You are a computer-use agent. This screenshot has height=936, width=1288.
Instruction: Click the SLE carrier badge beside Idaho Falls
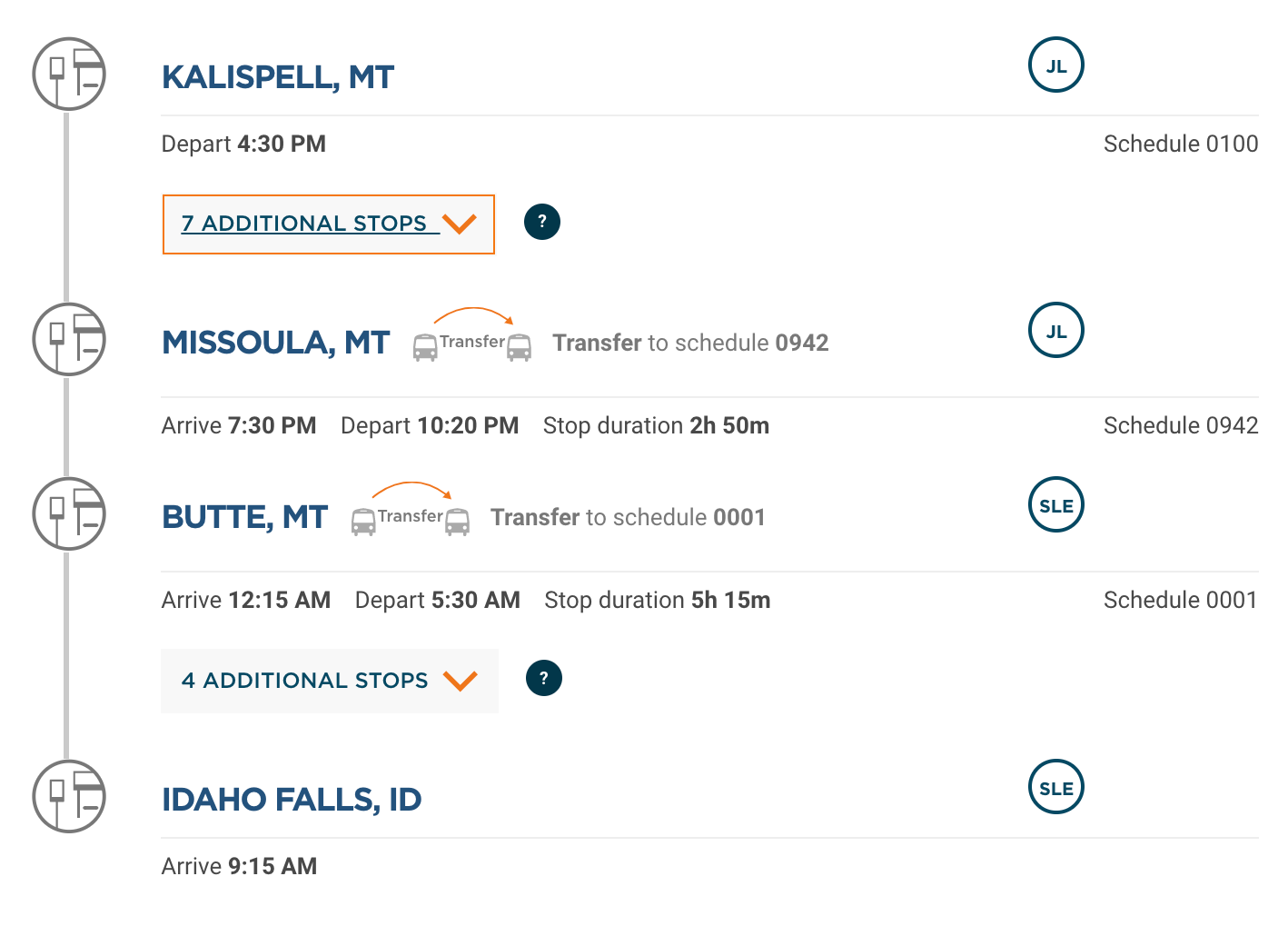(1056, 788)
